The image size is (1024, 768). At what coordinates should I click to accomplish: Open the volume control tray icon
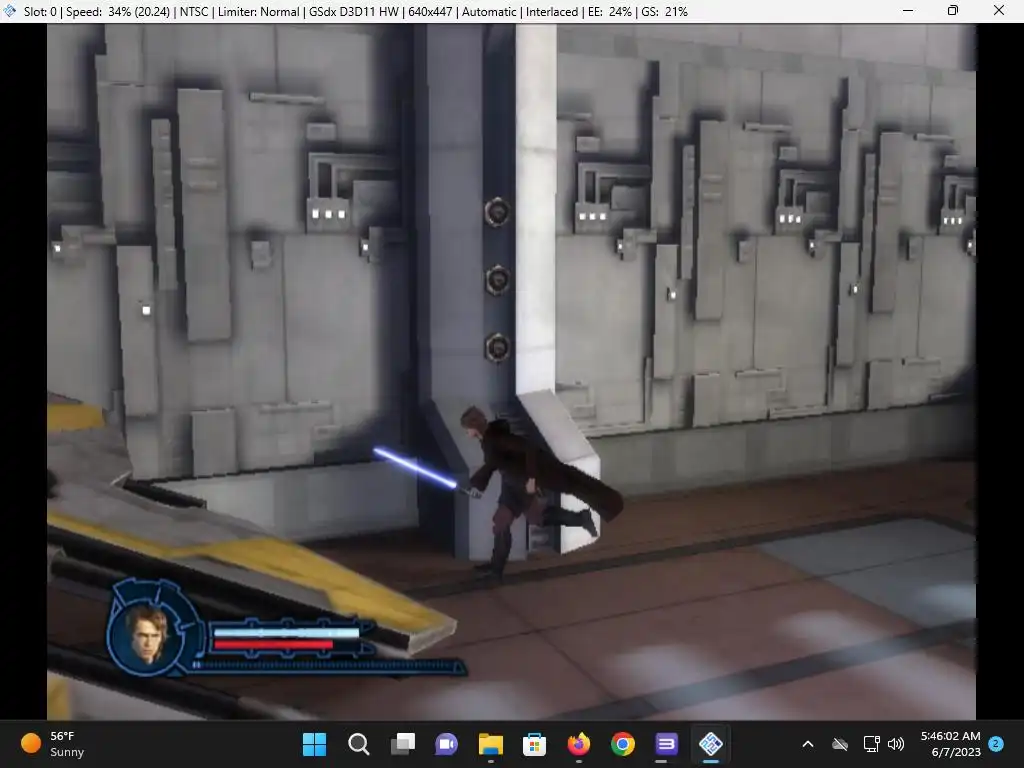click(896, 744)
